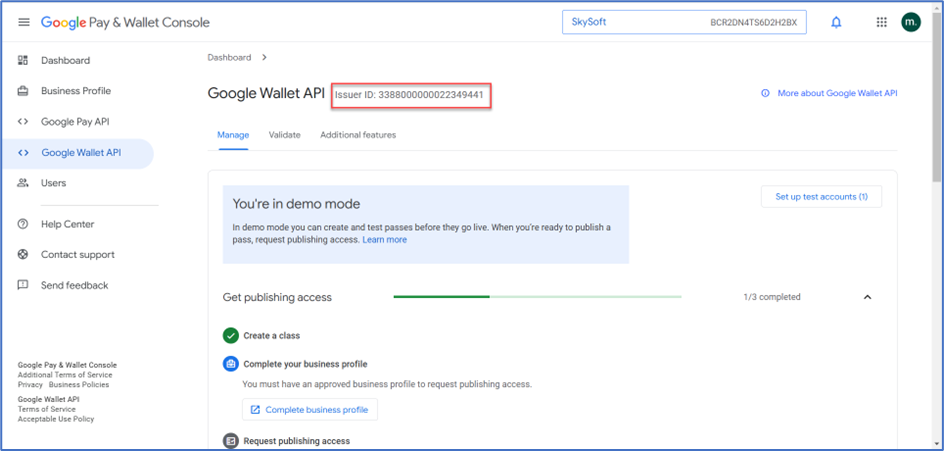Select the Manage tab
Image resolution: width=944 pixels, height=451 pixels.
tap(233, 135)
